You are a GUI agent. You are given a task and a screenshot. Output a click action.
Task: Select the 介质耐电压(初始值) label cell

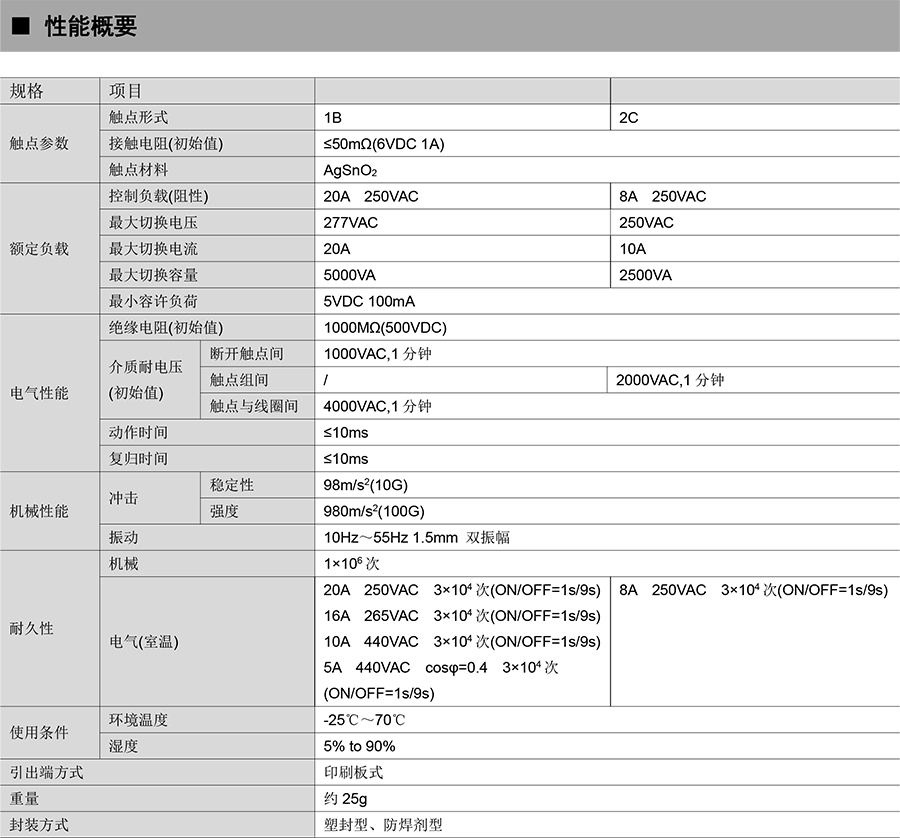(x=146, y=380)
